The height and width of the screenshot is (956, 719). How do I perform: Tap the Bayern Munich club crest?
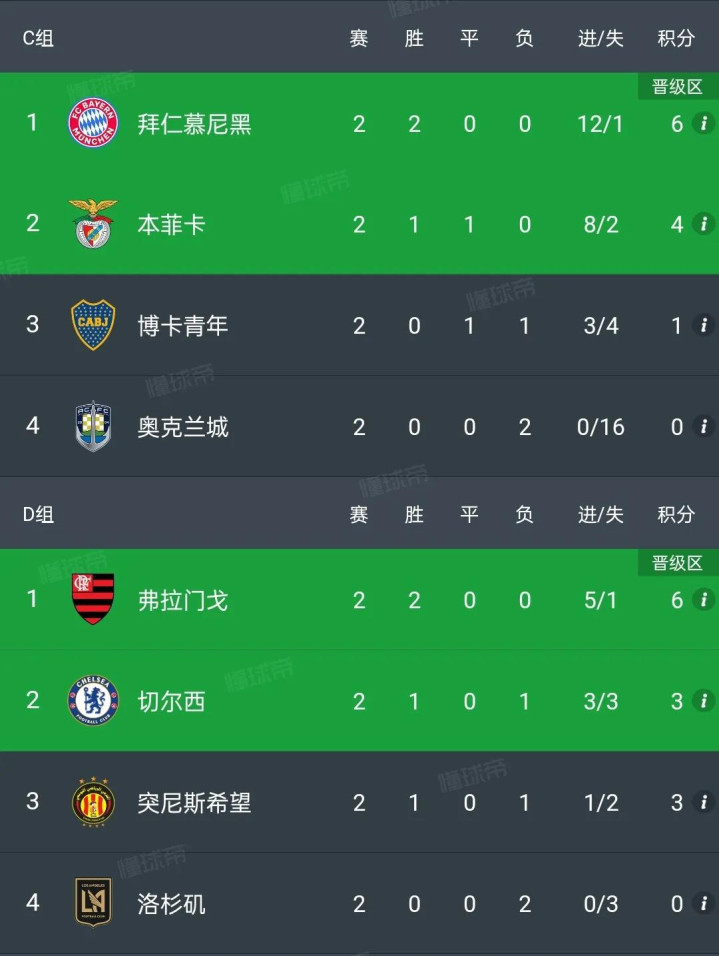[x=93, y=124]
